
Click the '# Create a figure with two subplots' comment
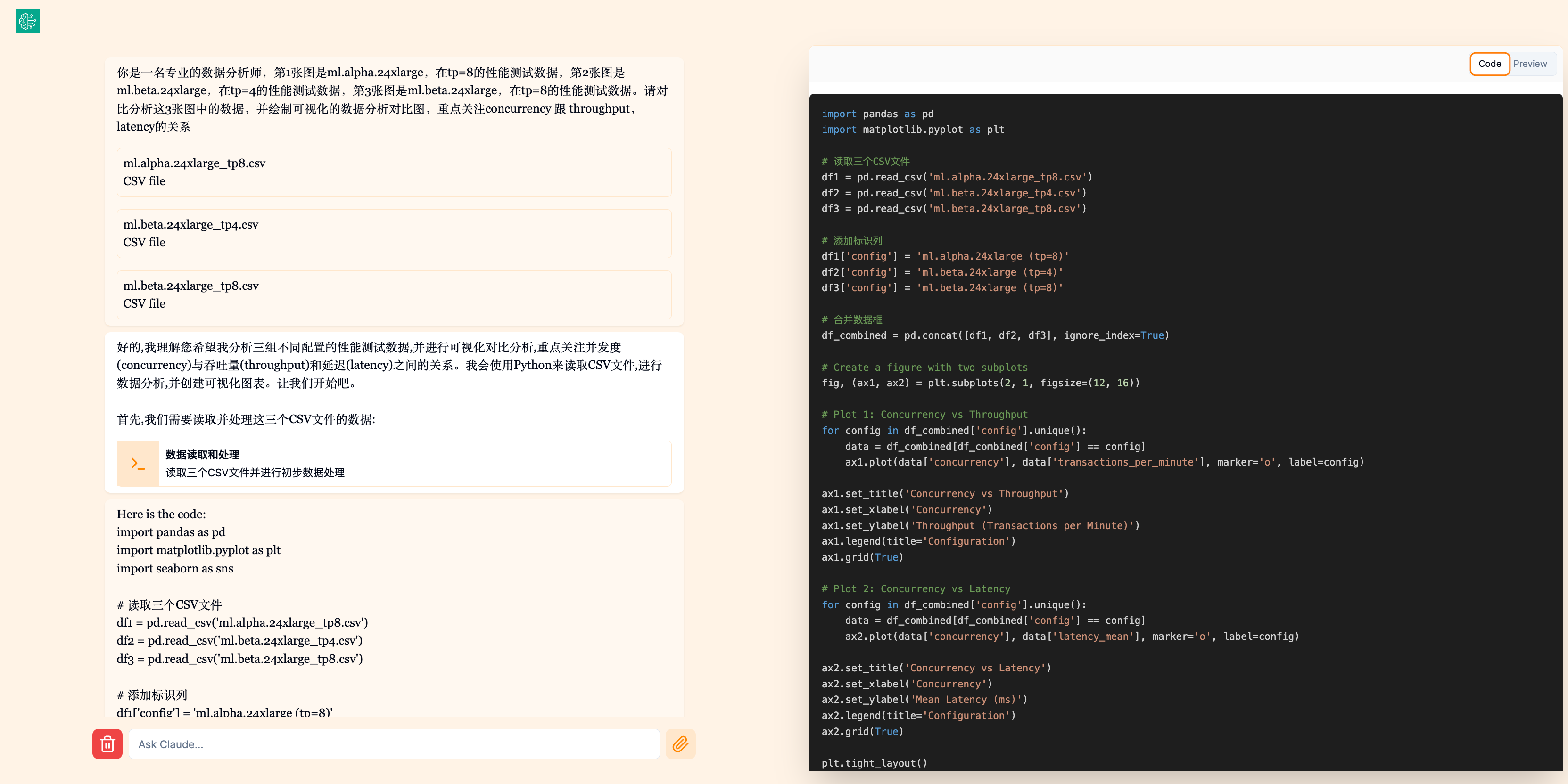(x=924, y=367)
